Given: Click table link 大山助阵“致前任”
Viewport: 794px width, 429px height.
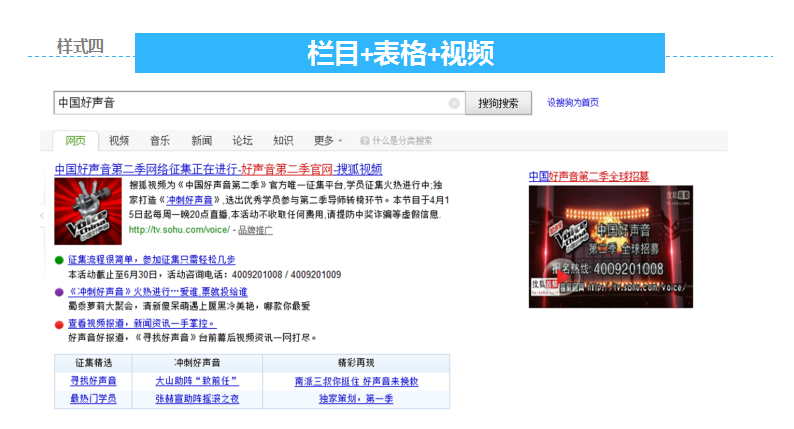Looking at the screenshot, I should [x=197, y=381].
